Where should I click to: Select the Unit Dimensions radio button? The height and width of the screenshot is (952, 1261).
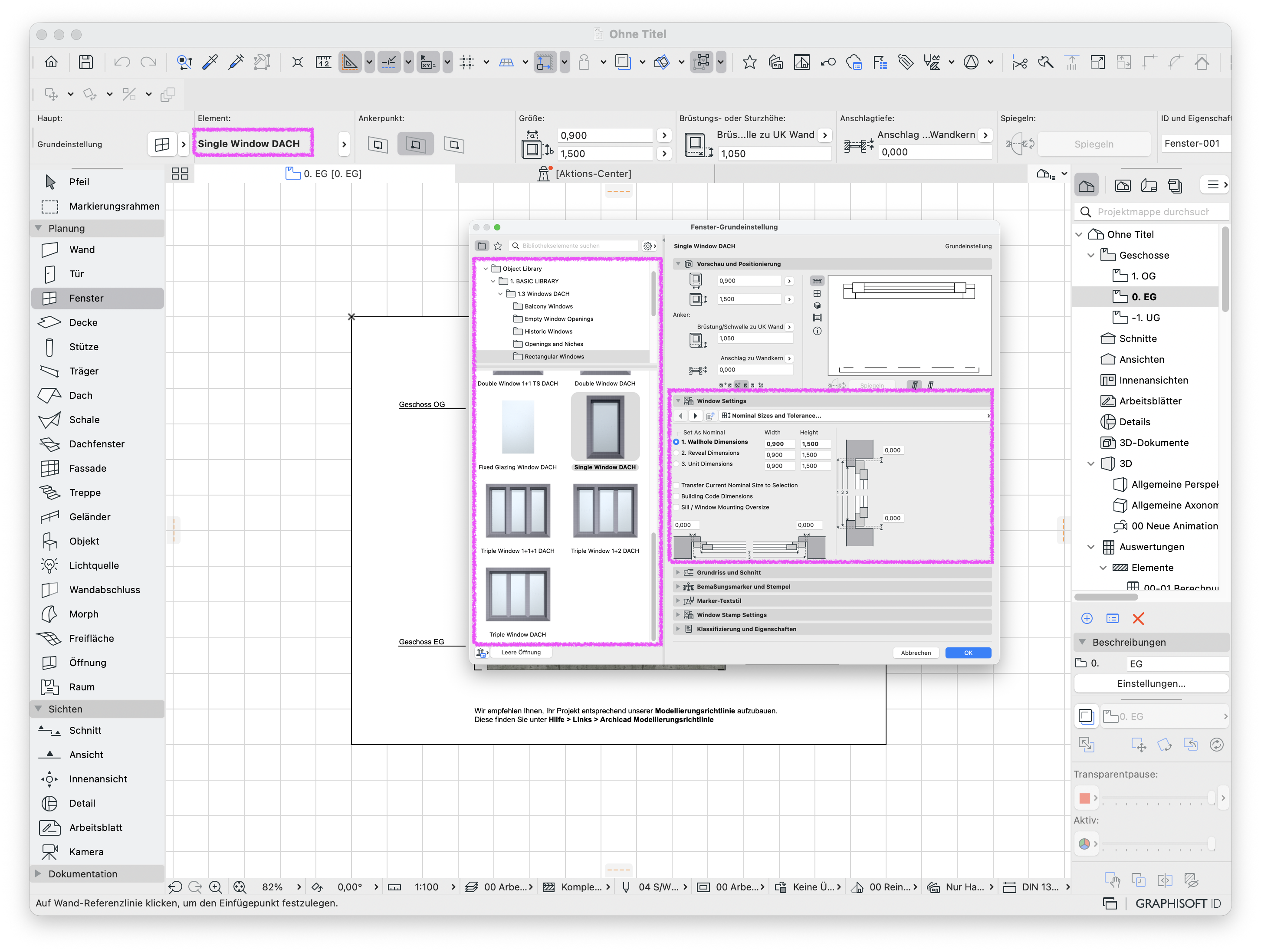click(x=676, y=465)
